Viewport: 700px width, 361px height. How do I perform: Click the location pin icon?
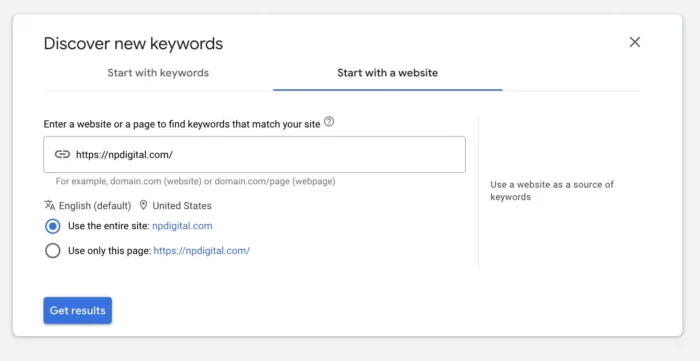point(143,205)
